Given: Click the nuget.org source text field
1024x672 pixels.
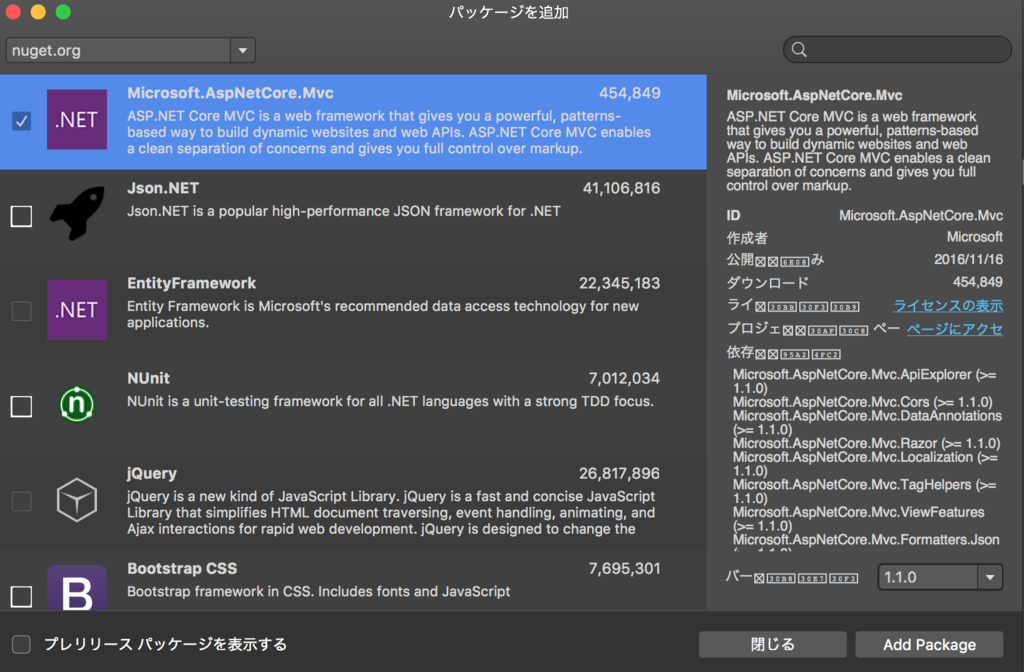Looking at the screenshot, I should [x=118, y=50].
